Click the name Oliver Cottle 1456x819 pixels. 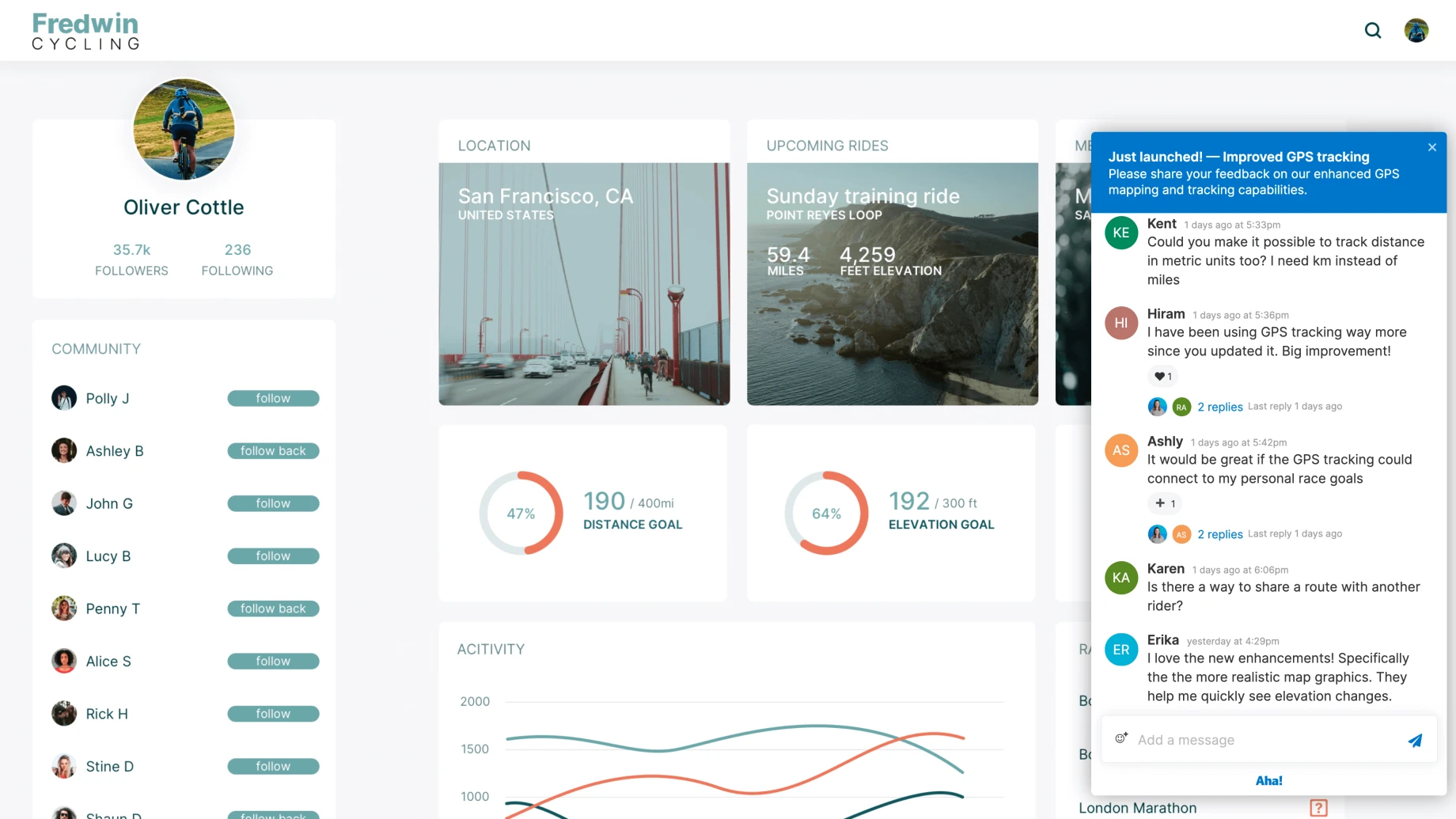coord(184,207)
